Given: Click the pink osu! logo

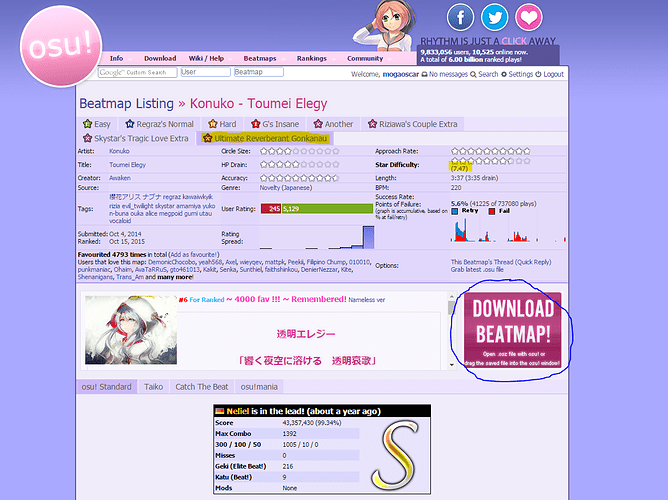Looking at the screenshot, I should tap(61, 46).
